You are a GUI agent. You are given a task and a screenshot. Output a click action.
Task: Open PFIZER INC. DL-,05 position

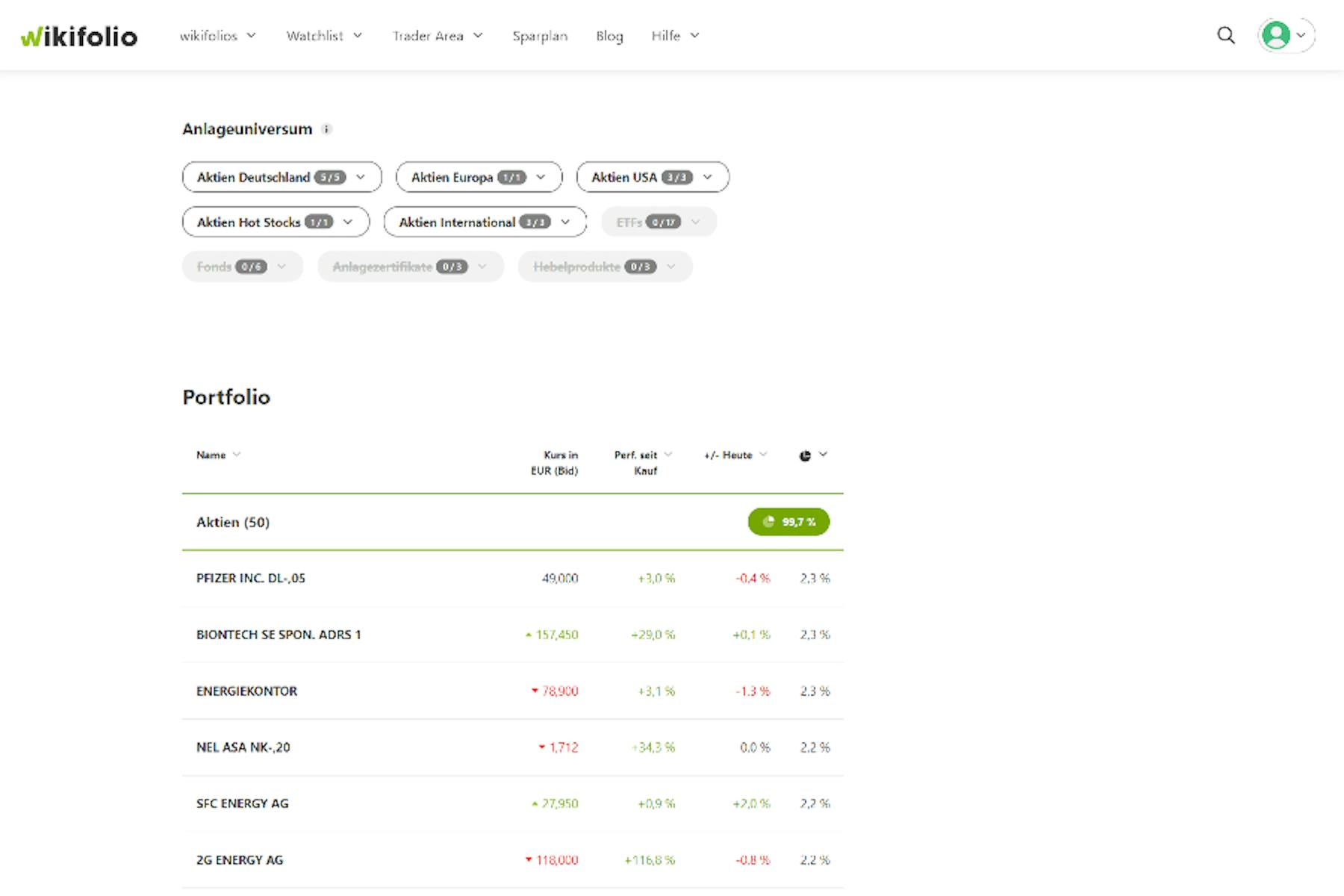(x=251, y=578)
